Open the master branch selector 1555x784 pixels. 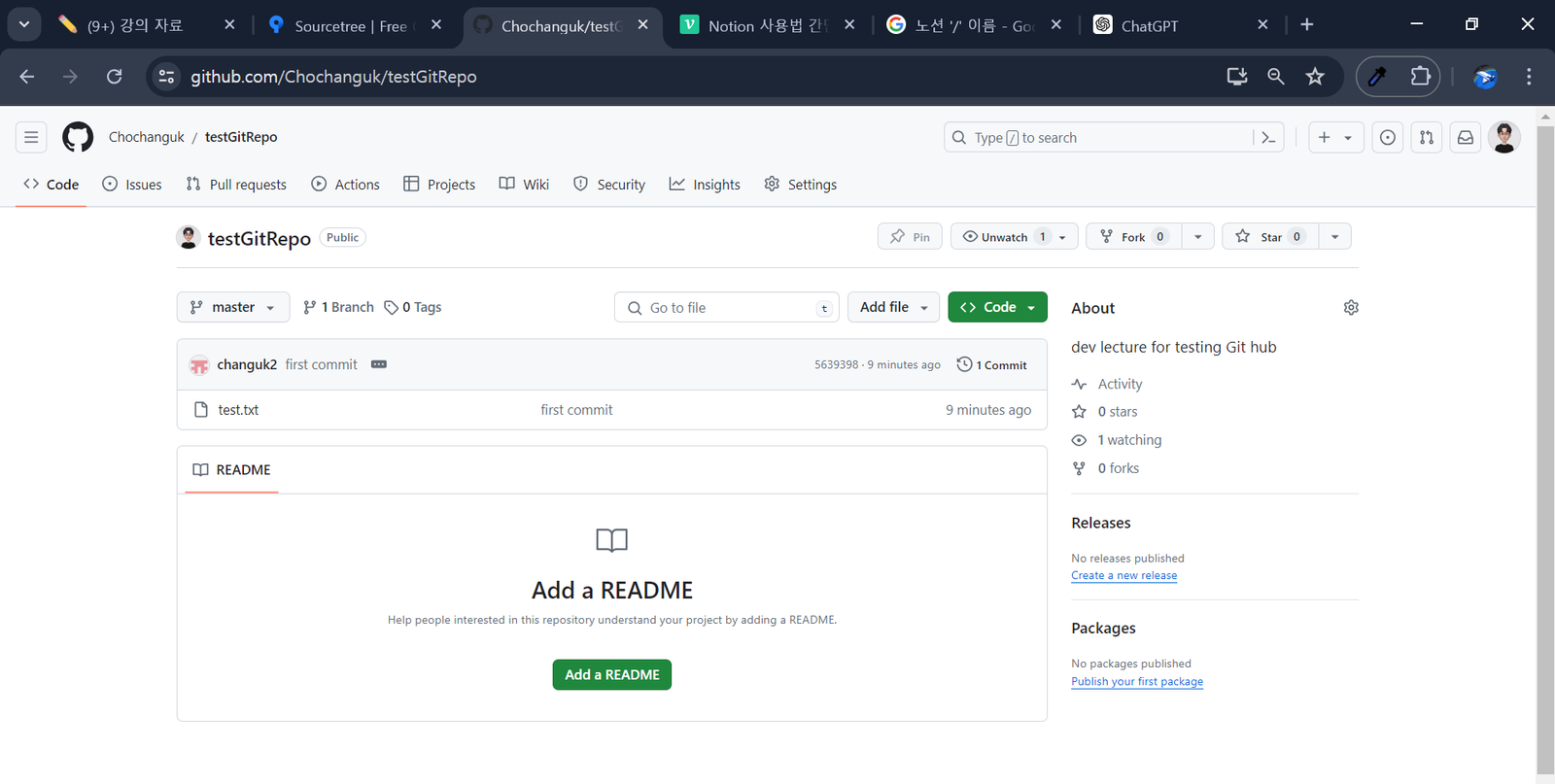pos(233,307)
